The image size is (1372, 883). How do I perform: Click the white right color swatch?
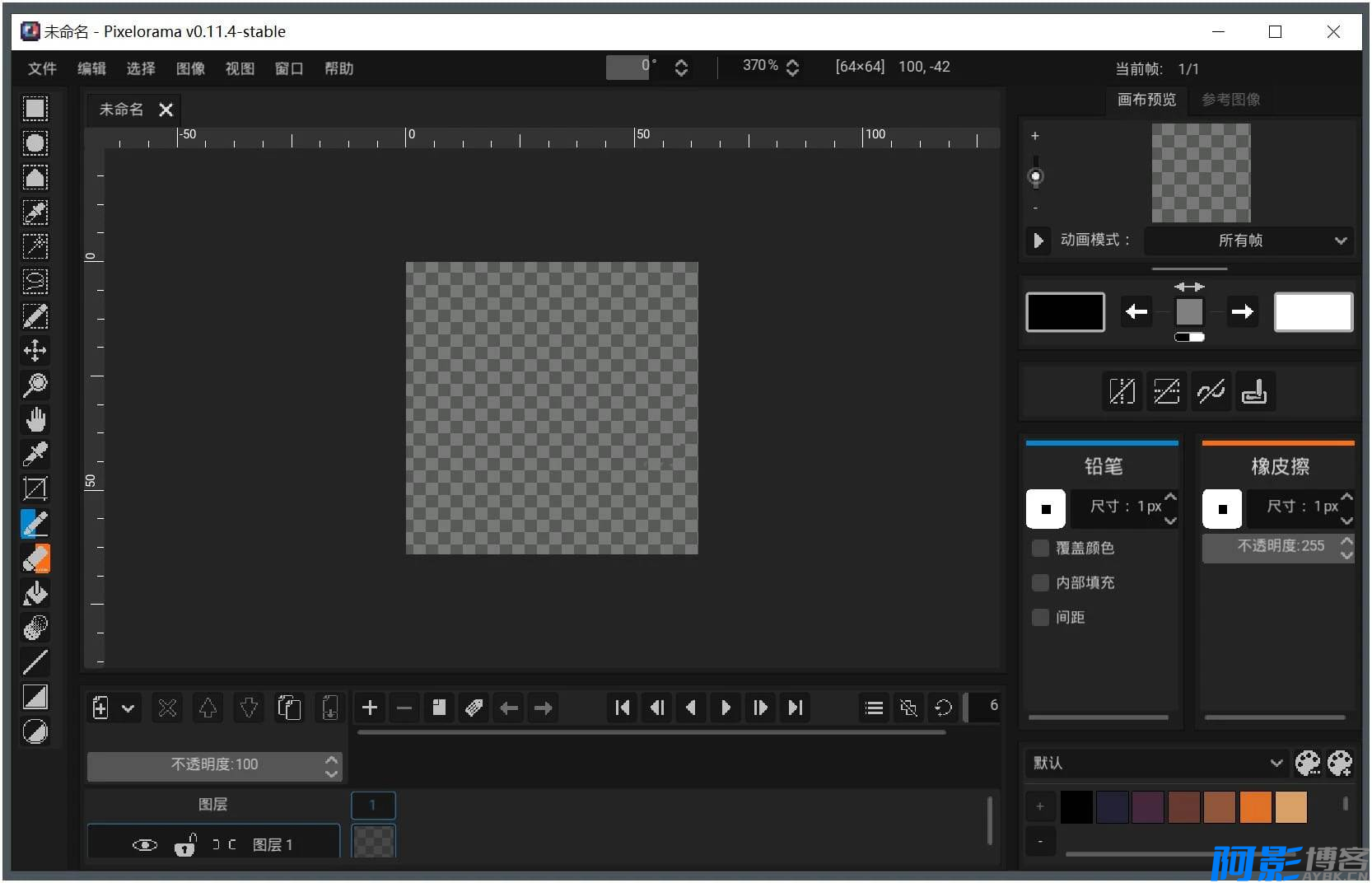[x=1314, y=312]
